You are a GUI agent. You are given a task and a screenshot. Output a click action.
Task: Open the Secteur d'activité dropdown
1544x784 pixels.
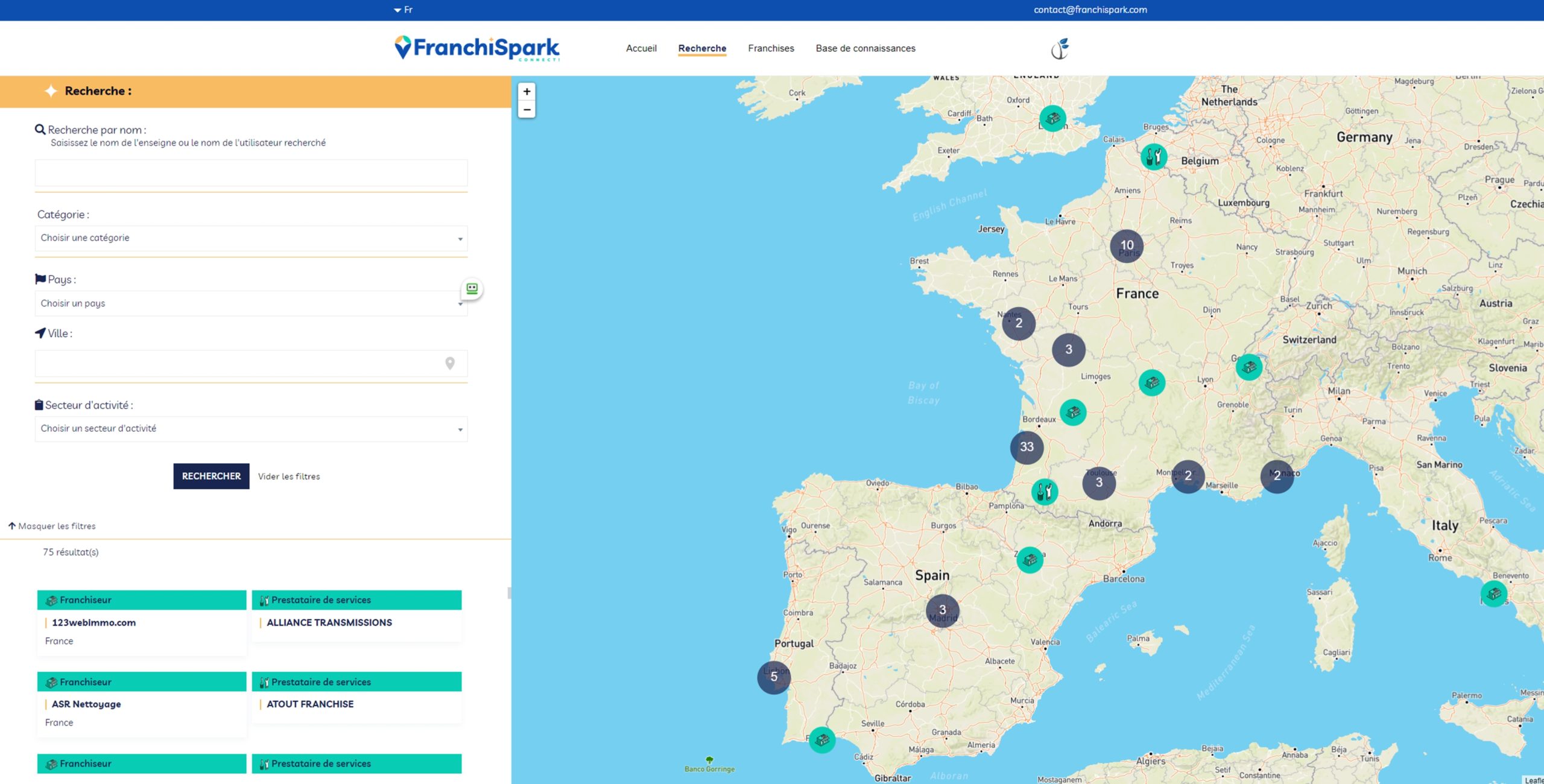tap(252, 429)
